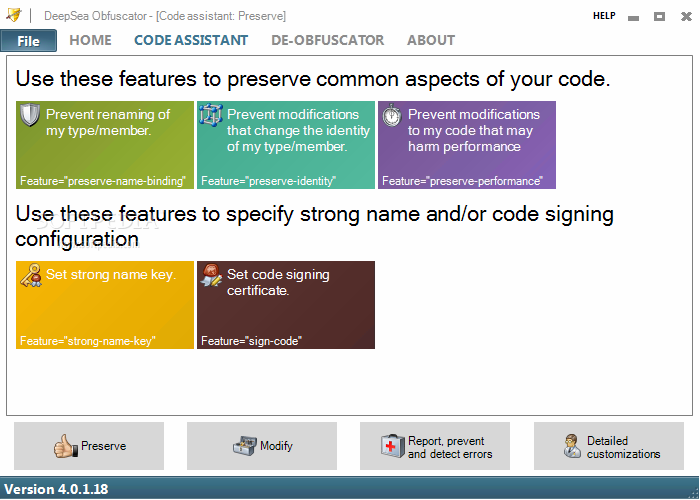Click the Detailed customizations label
This screenshot has height=500, width=700.
623,447
